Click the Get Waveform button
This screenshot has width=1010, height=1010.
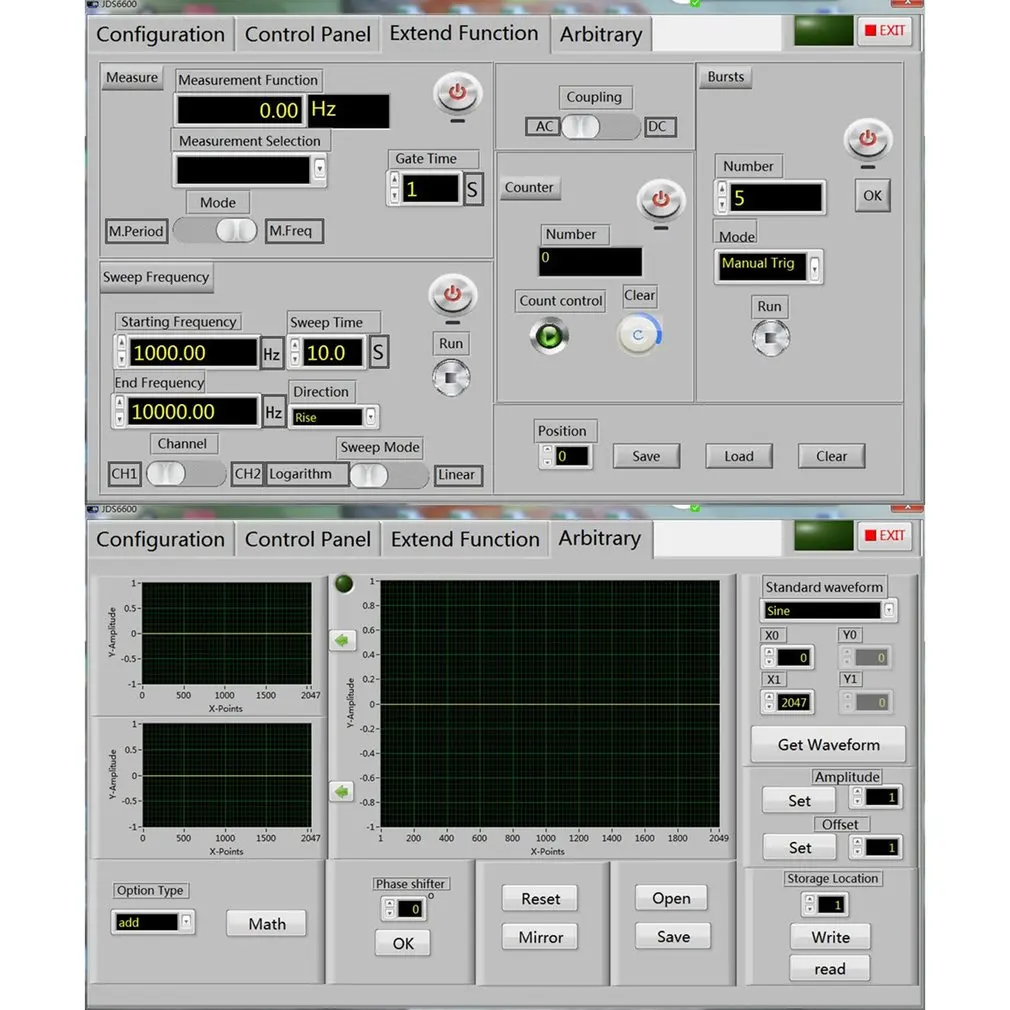click(x=828, y=745)
